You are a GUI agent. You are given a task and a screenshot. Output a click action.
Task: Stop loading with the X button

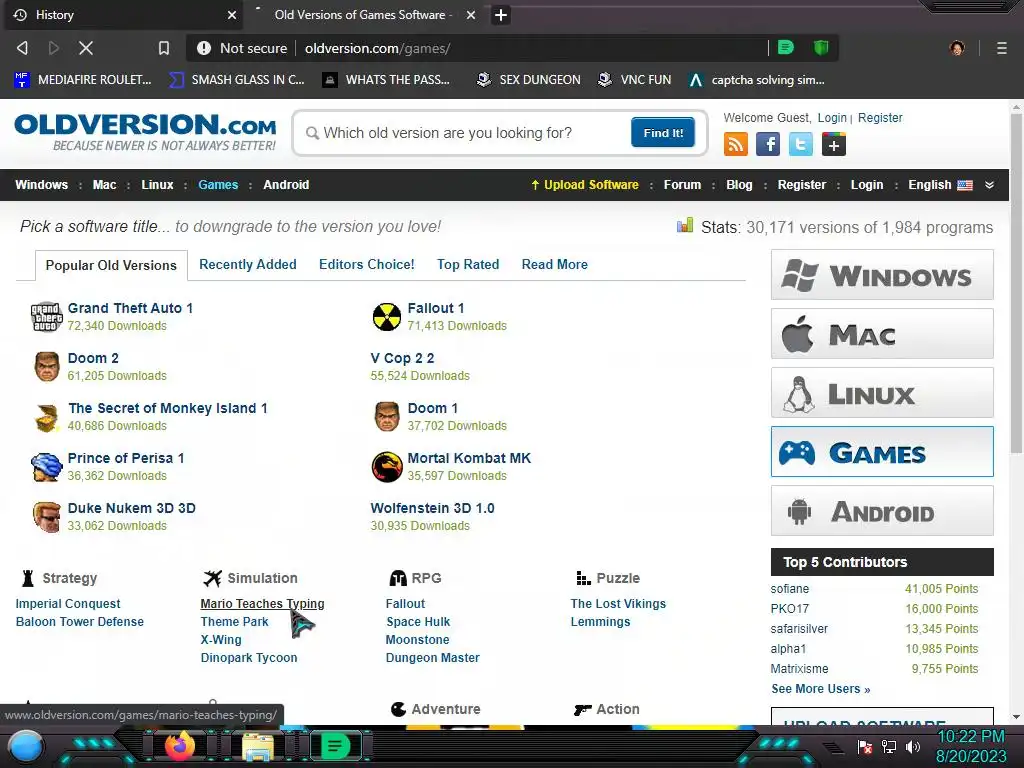click(x=86, y=48)
